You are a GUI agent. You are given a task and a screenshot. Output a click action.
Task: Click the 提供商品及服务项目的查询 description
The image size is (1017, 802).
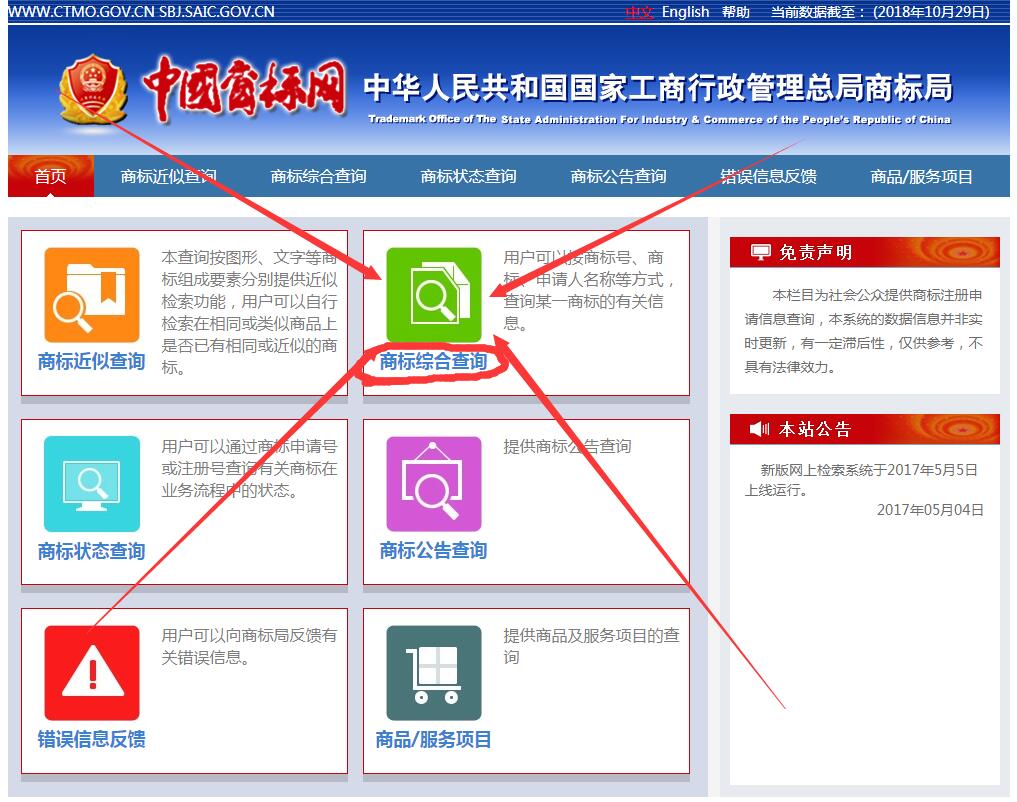[592, 646]
